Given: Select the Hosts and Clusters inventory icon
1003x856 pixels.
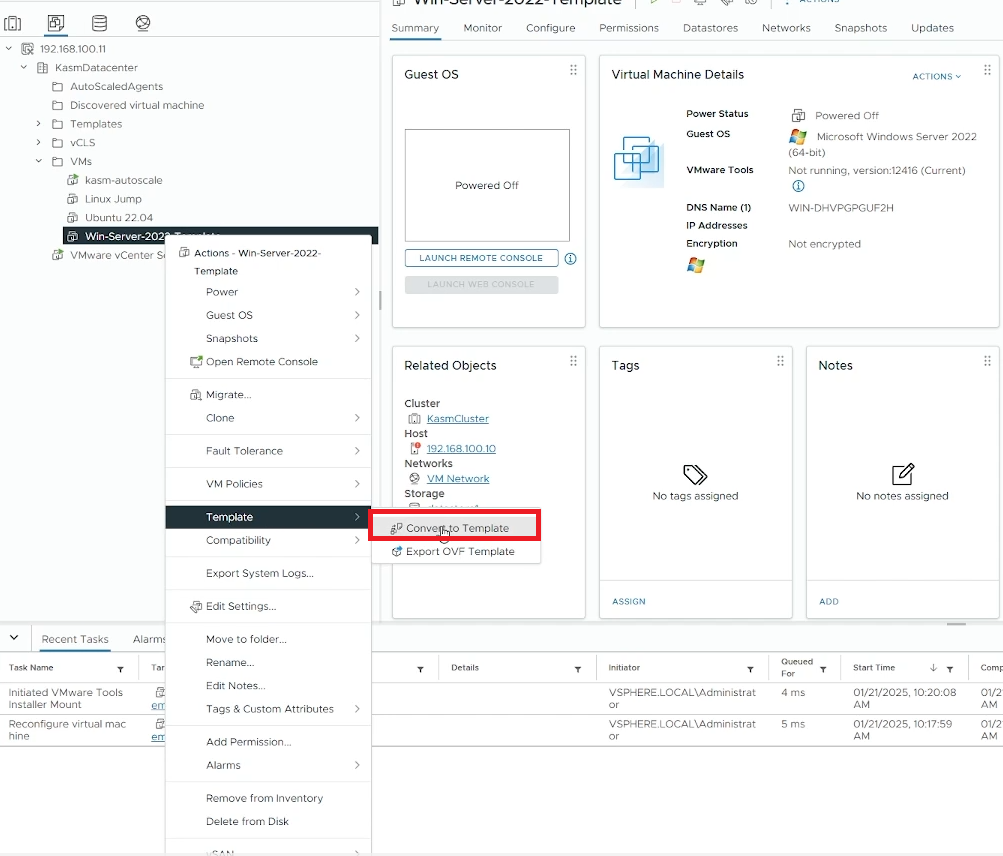Looking at the screenshot, I should [14, 22].
